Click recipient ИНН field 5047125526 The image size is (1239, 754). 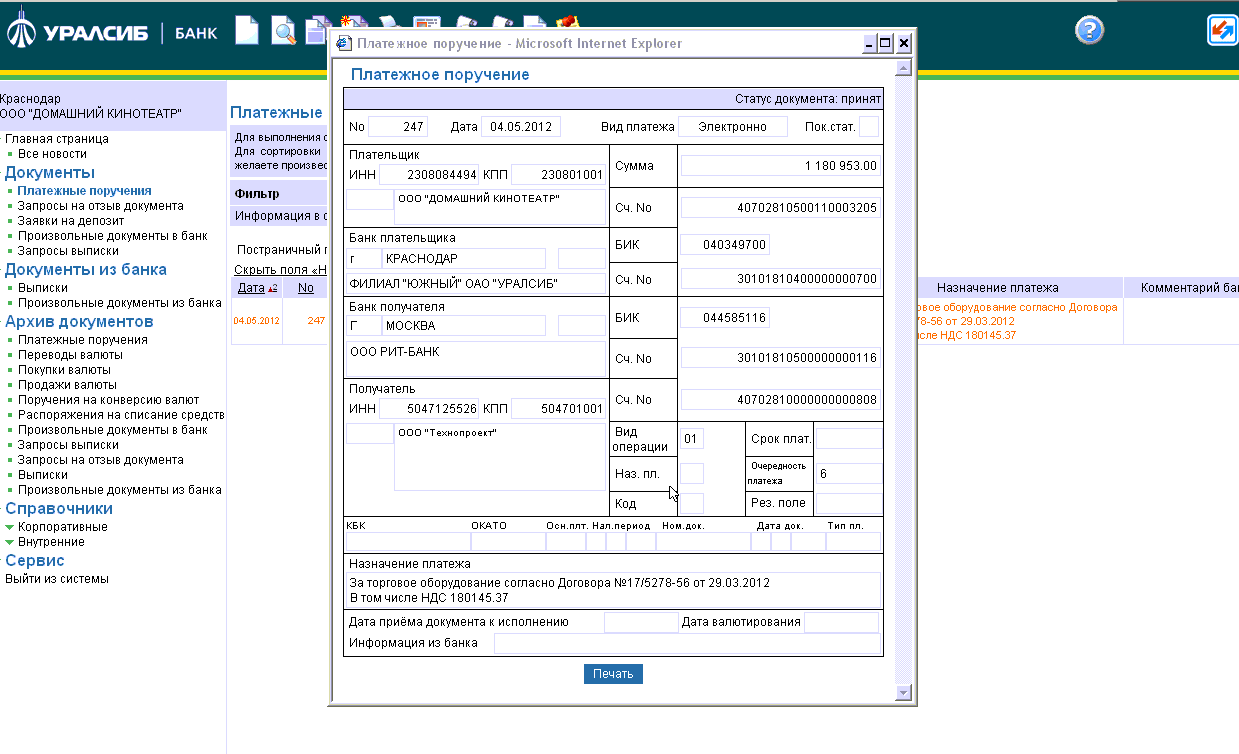tap(429, 409)
